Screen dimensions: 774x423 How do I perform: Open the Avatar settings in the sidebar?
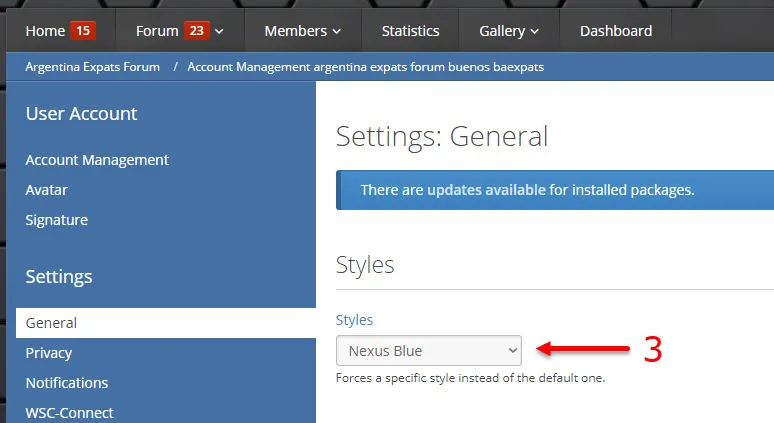click(47, 190)
